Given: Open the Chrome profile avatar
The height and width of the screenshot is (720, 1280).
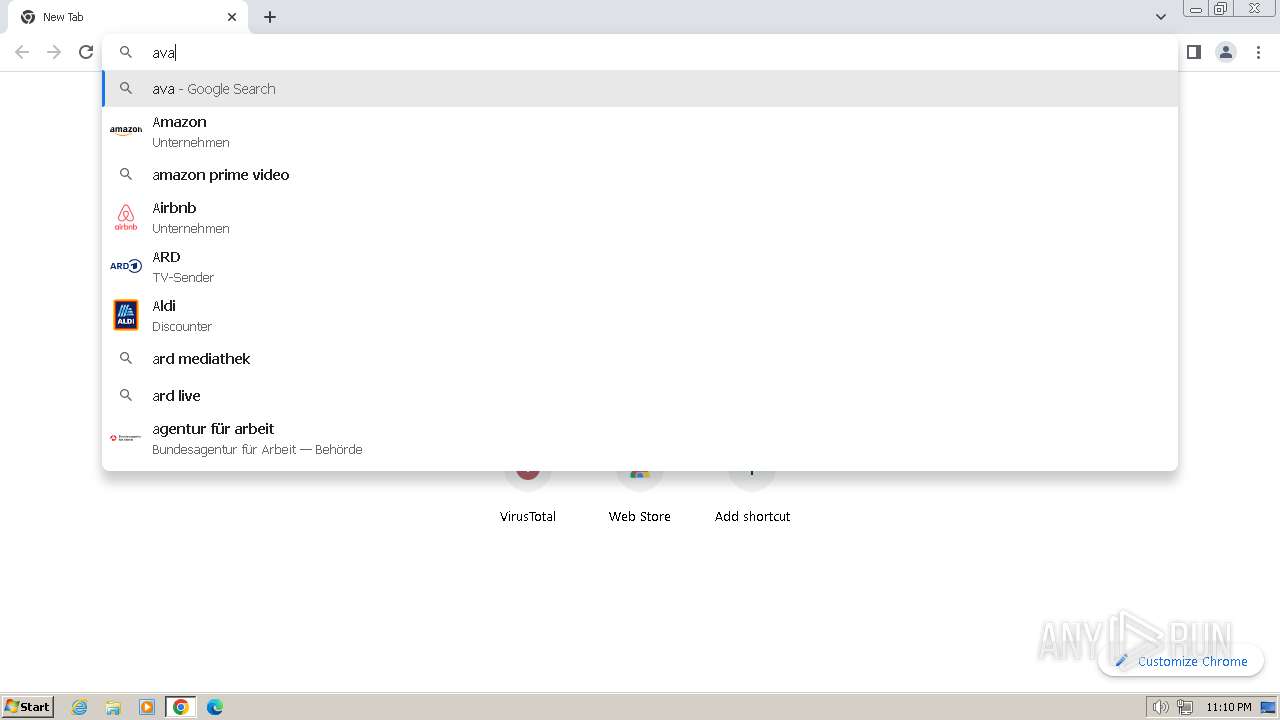Looking at the screenshot, I should tap(1226, 52).
